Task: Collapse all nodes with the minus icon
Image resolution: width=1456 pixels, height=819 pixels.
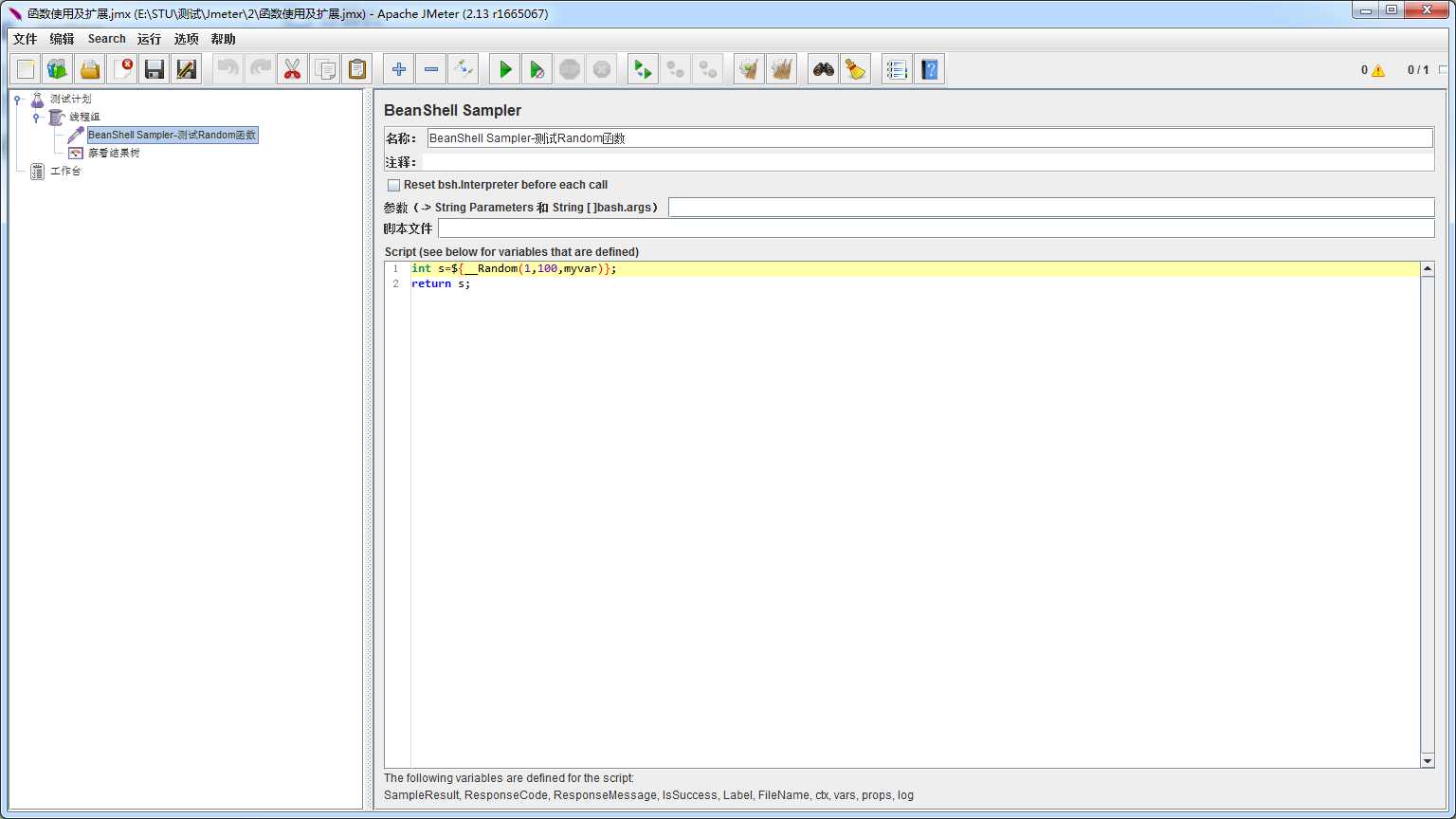Action: [x=431, y=69]
